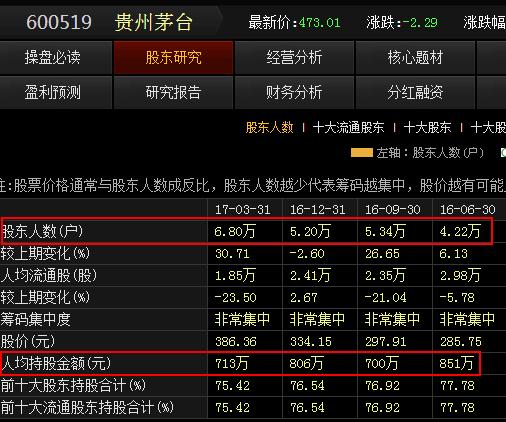
Task: Click per-capita shares 2.41万
Action: click(x=310, y=275)
